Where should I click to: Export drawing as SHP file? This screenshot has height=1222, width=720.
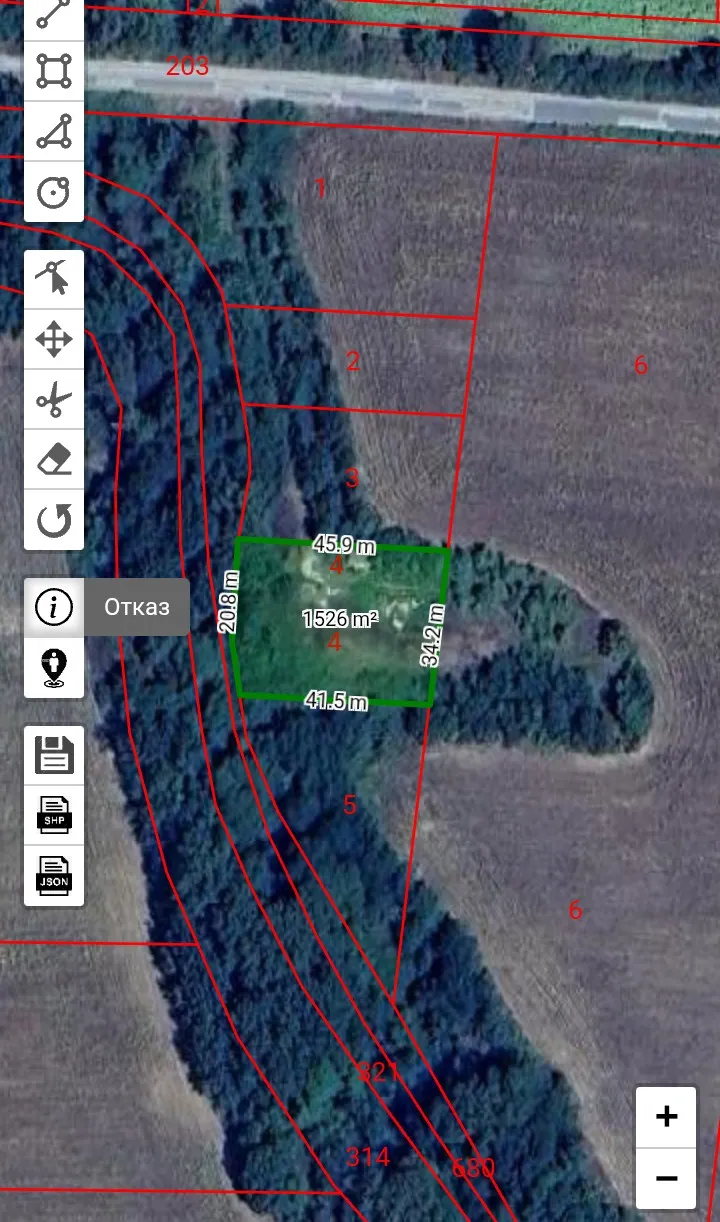[x=54, y=815]
